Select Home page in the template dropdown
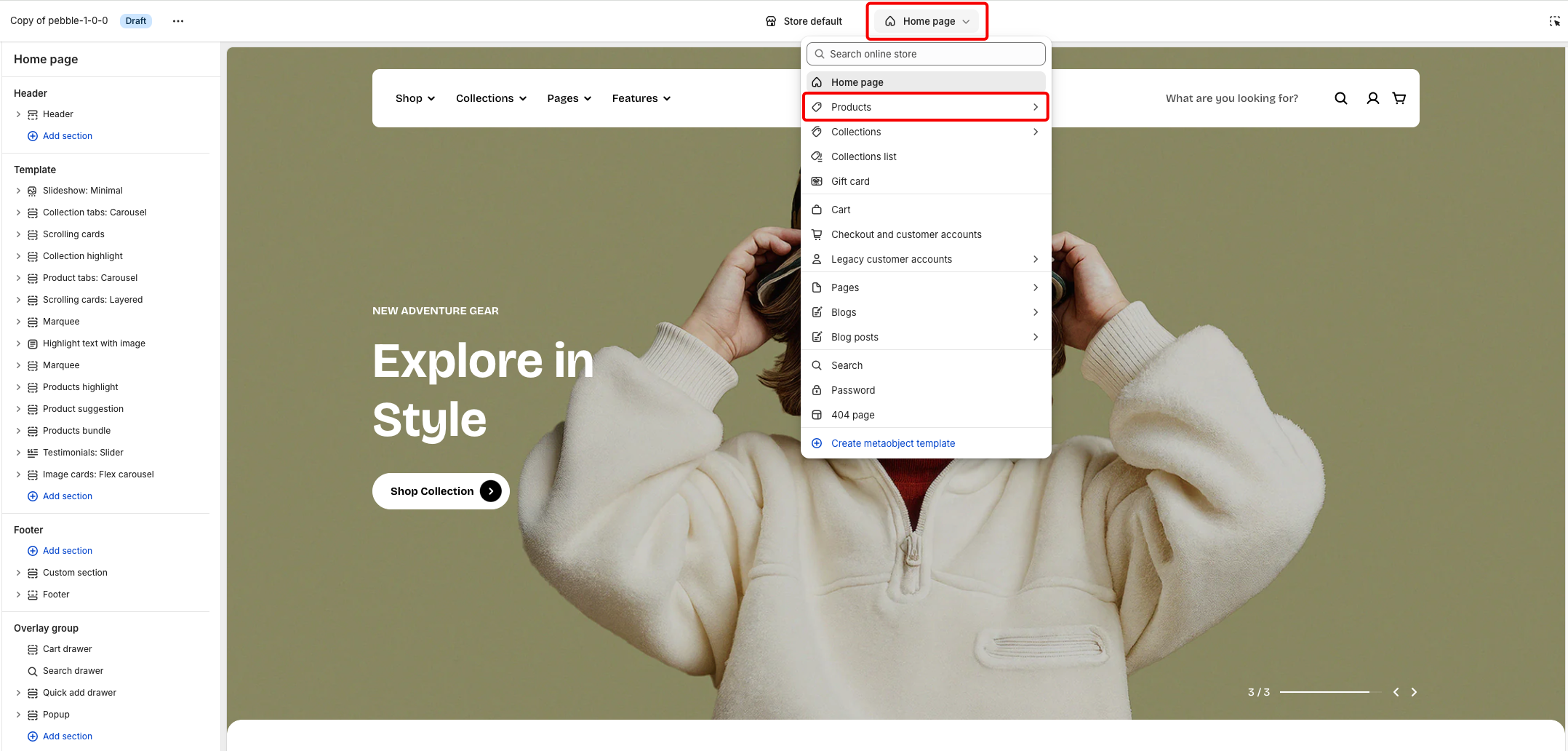 pos(926,82)
